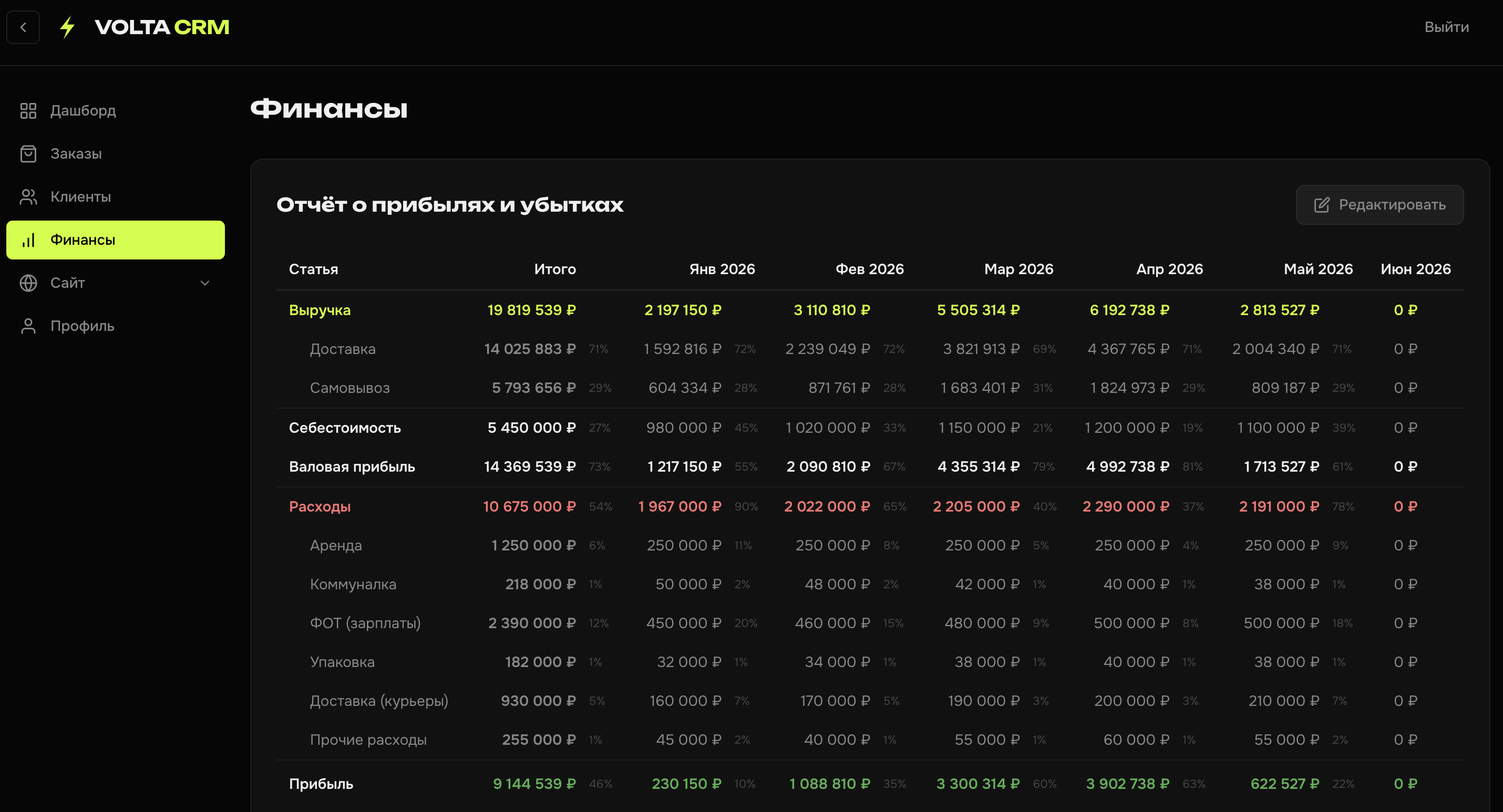Click total courier delivery value 930 000 ₽

click(538, 701)
